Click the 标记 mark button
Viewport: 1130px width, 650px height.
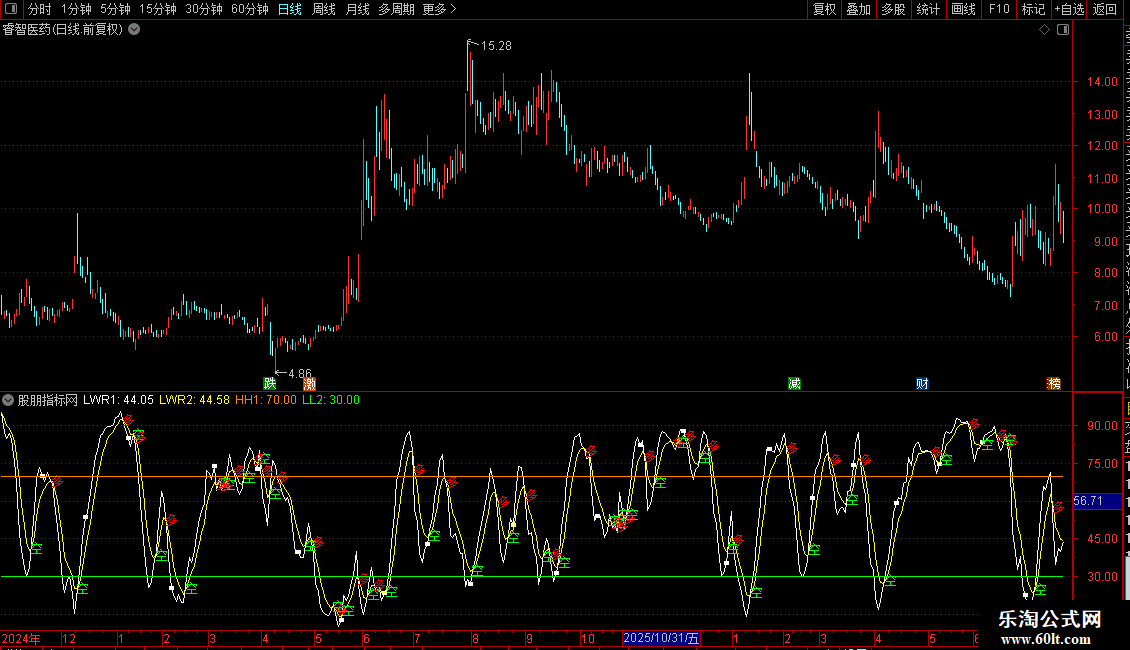(x=1033, y=9)
